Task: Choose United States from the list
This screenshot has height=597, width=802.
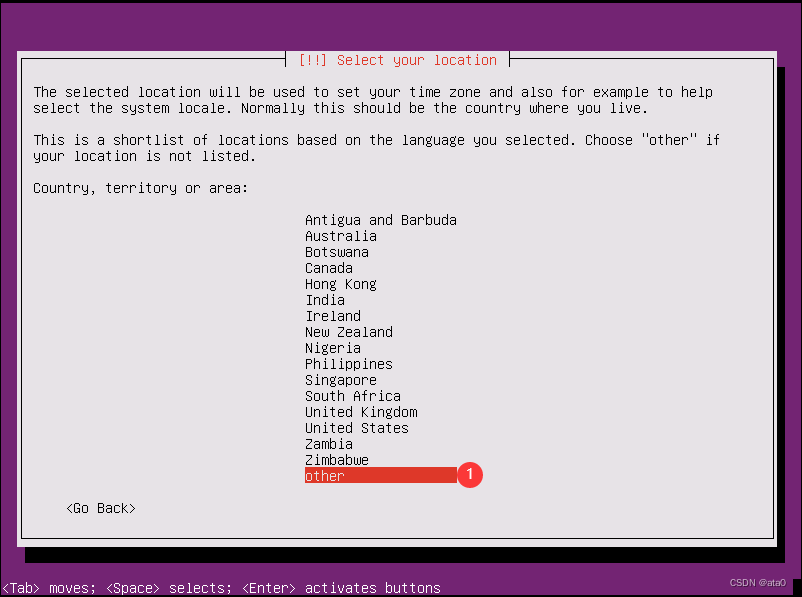Action: click(x=357, y=428)
